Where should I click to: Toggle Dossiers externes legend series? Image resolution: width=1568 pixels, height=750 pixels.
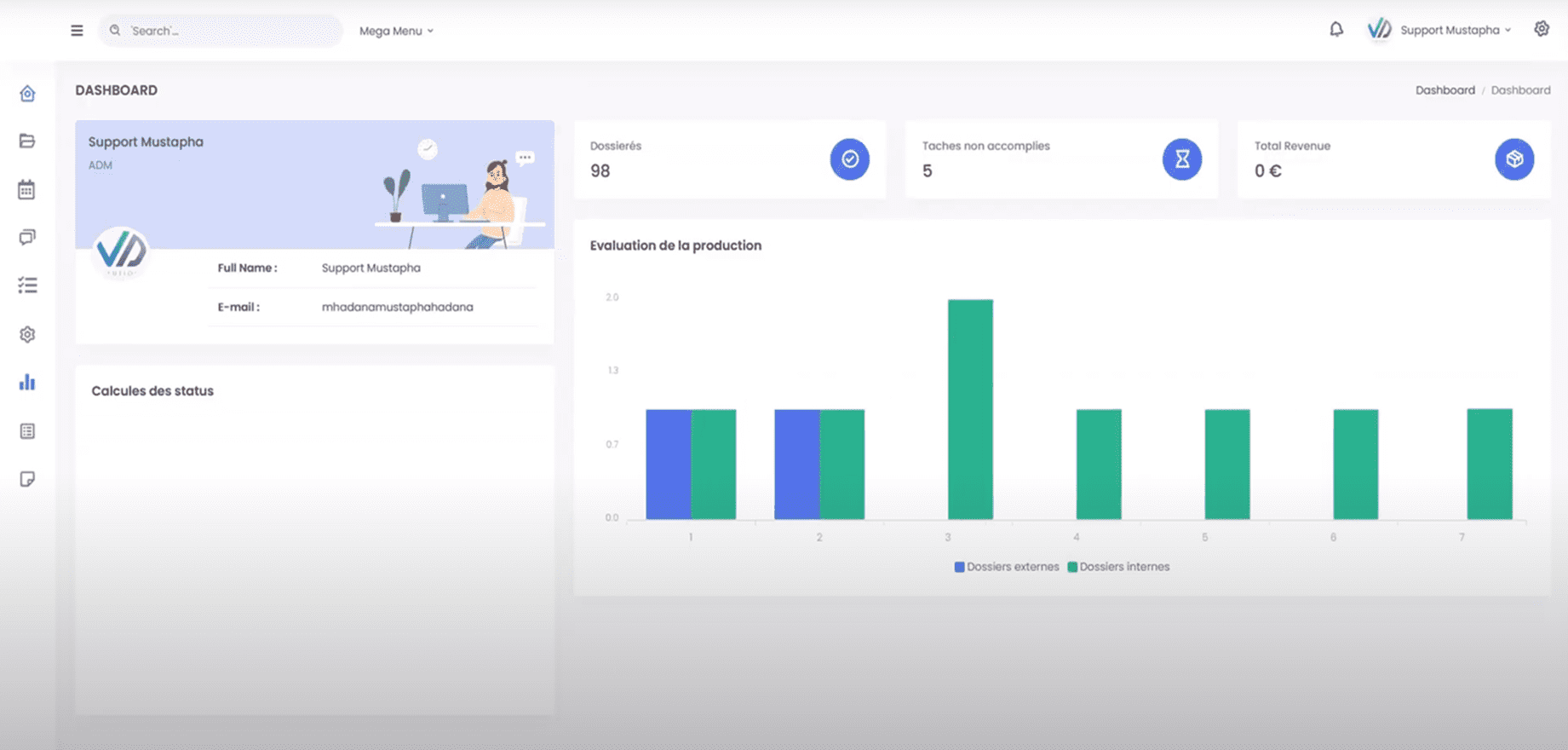(x=1006, y=567)
